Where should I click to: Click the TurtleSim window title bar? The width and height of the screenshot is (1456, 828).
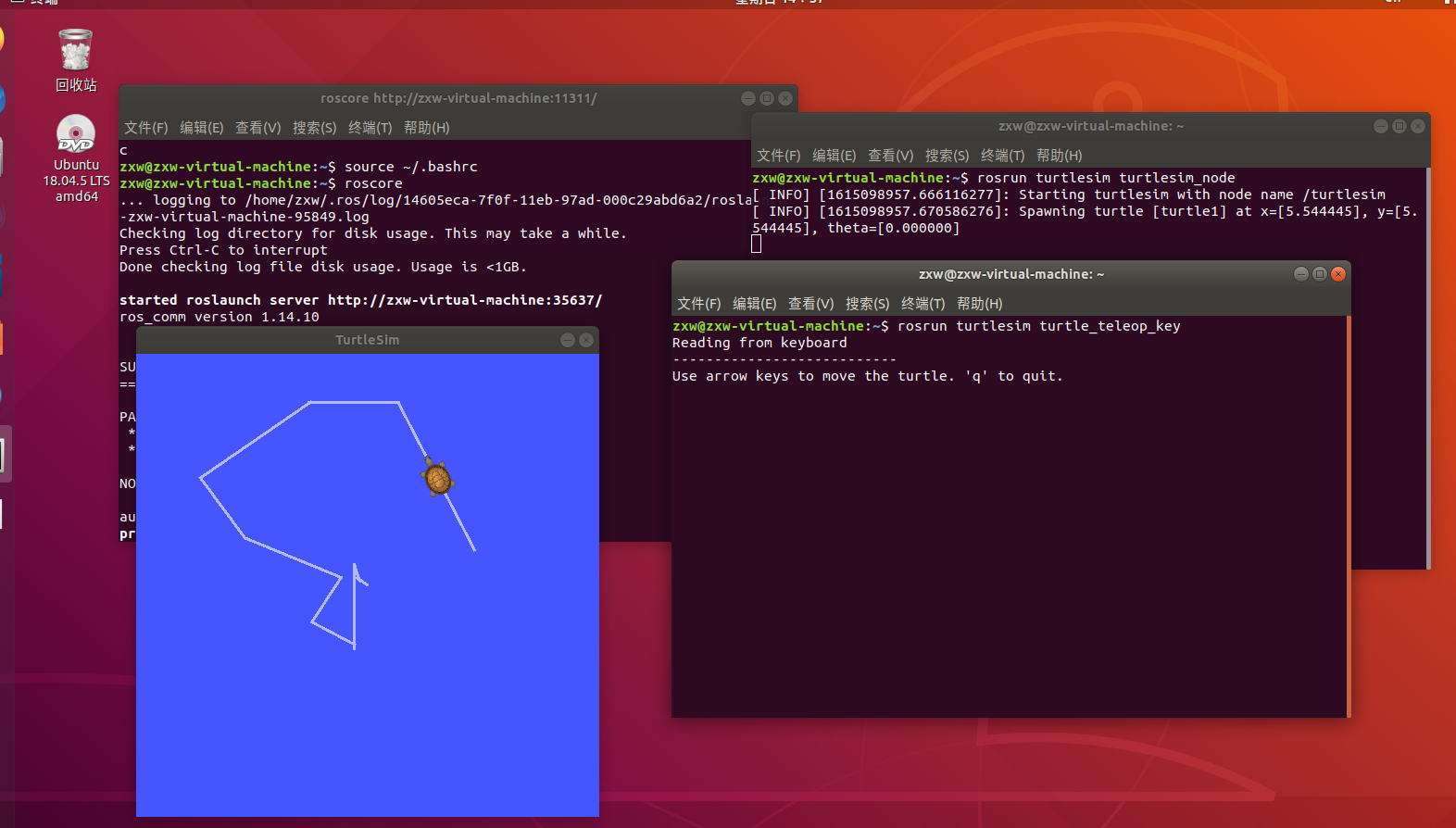point(368,340)
